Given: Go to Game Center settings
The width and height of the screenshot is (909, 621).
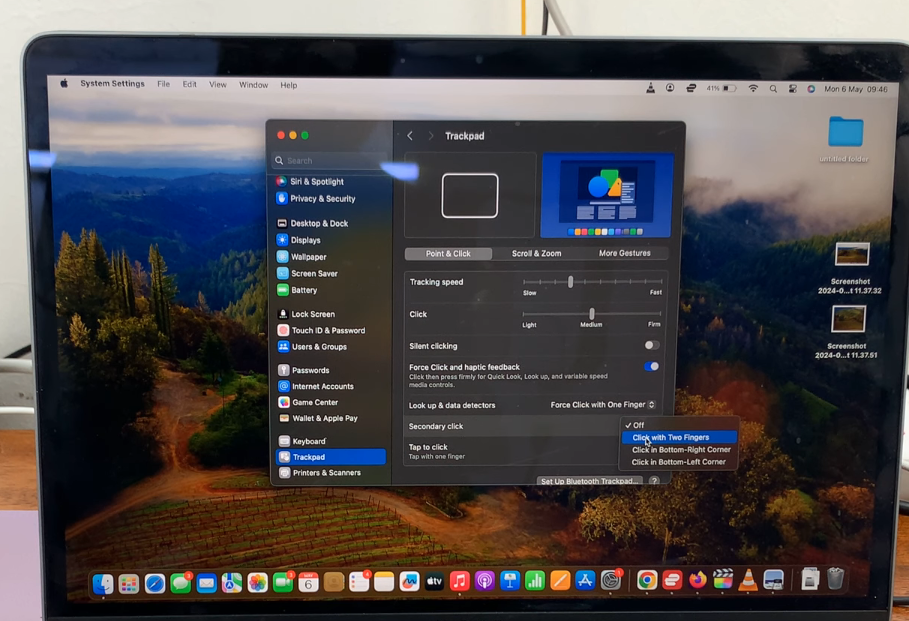Looking at the screenshot, I should click(315, 402).
